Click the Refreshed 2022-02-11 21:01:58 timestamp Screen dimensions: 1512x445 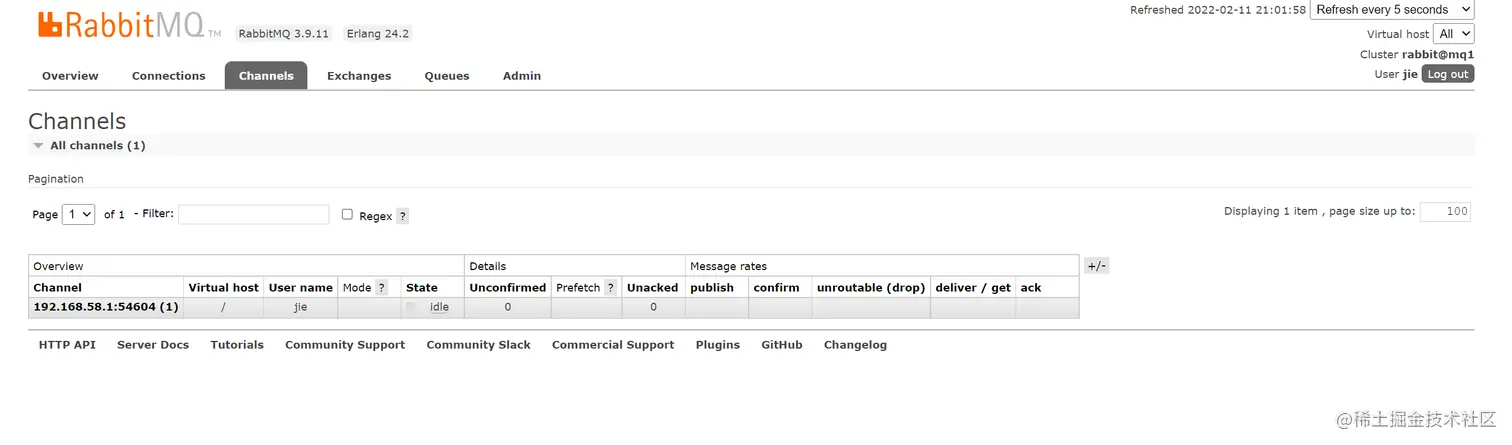[x=1218, y=10]
